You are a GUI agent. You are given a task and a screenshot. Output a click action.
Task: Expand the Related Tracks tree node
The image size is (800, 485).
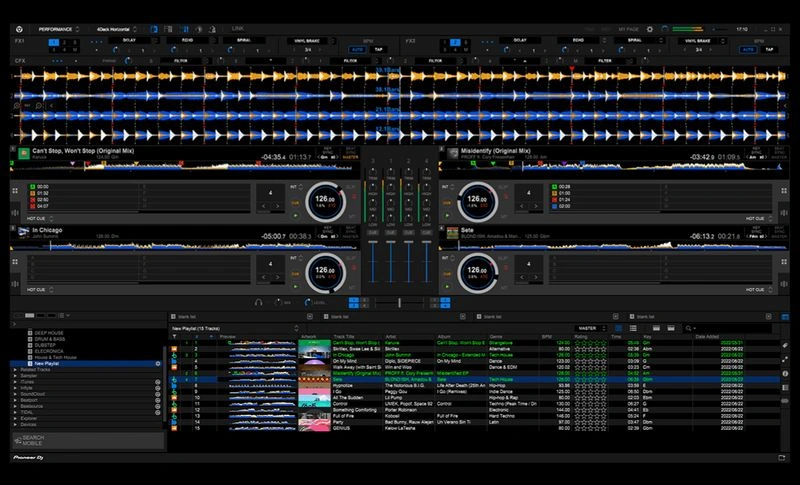(15, 369)
